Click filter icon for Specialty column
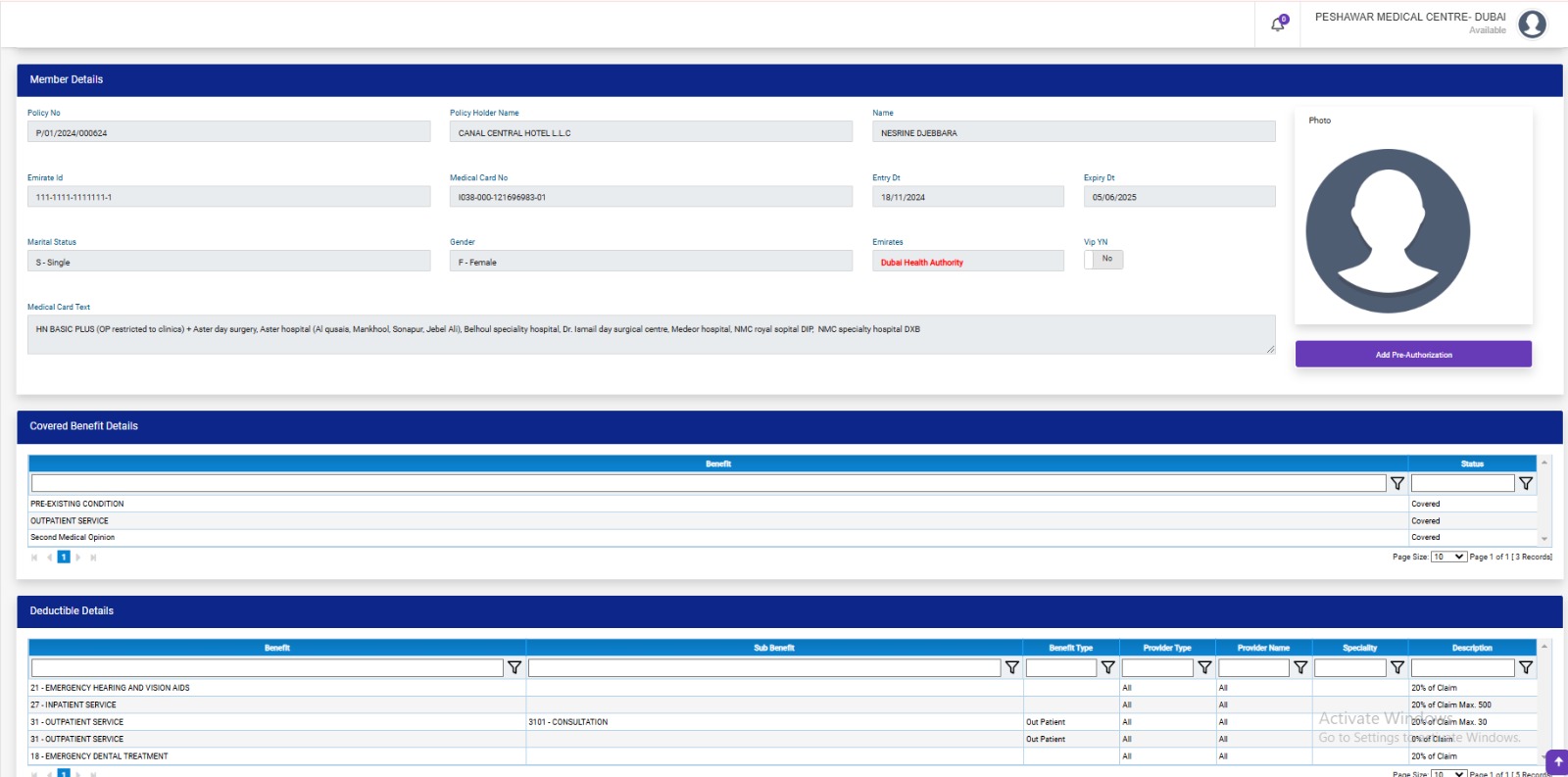This screenshot has height=777, width=1568. [x=1397, y=667]
